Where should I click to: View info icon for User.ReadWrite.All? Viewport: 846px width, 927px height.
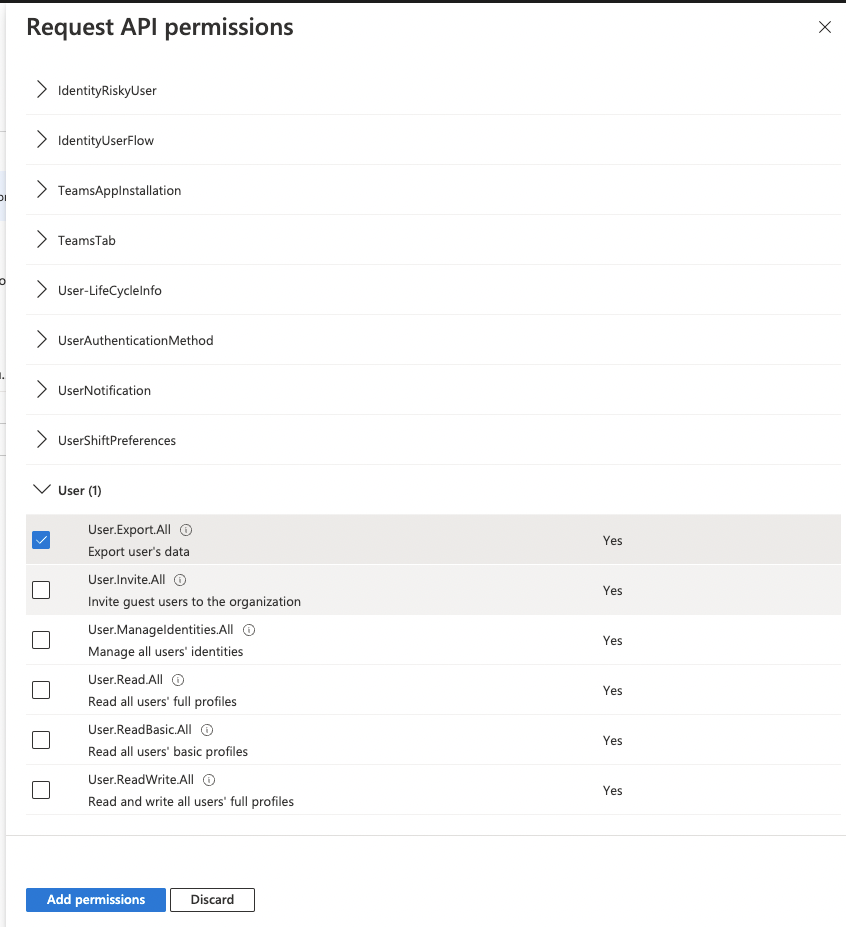[x=210, y=780]
